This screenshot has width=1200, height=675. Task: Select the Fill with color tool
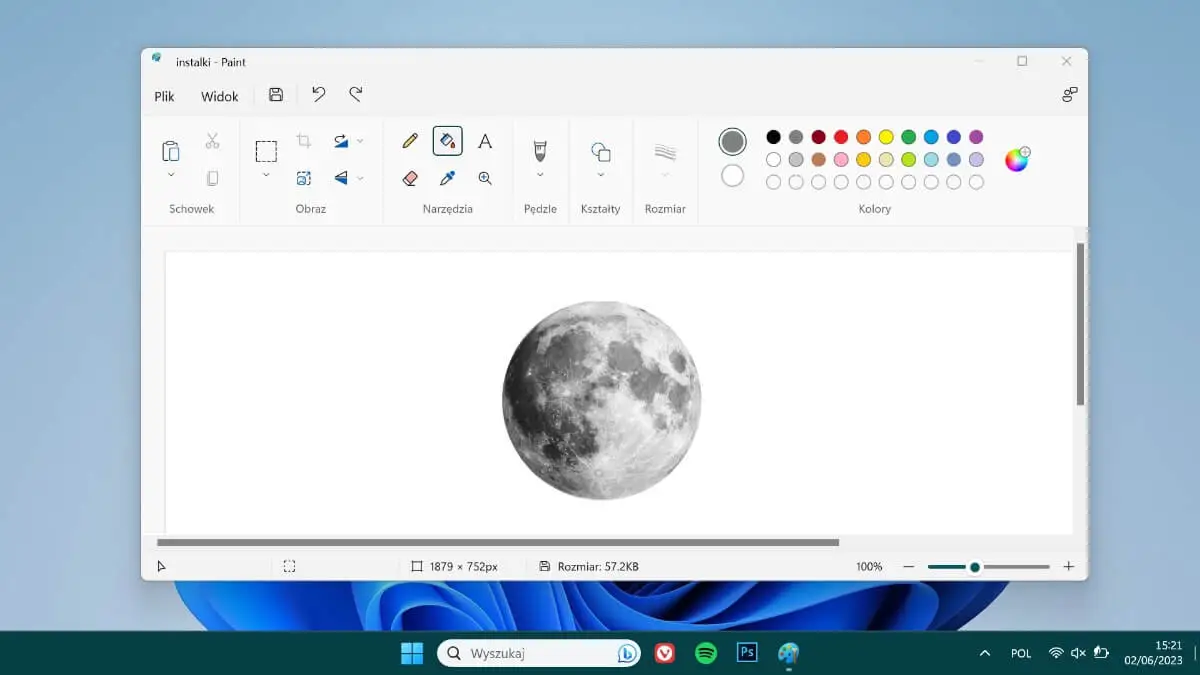pyautogui.click(x=447, y=141)
